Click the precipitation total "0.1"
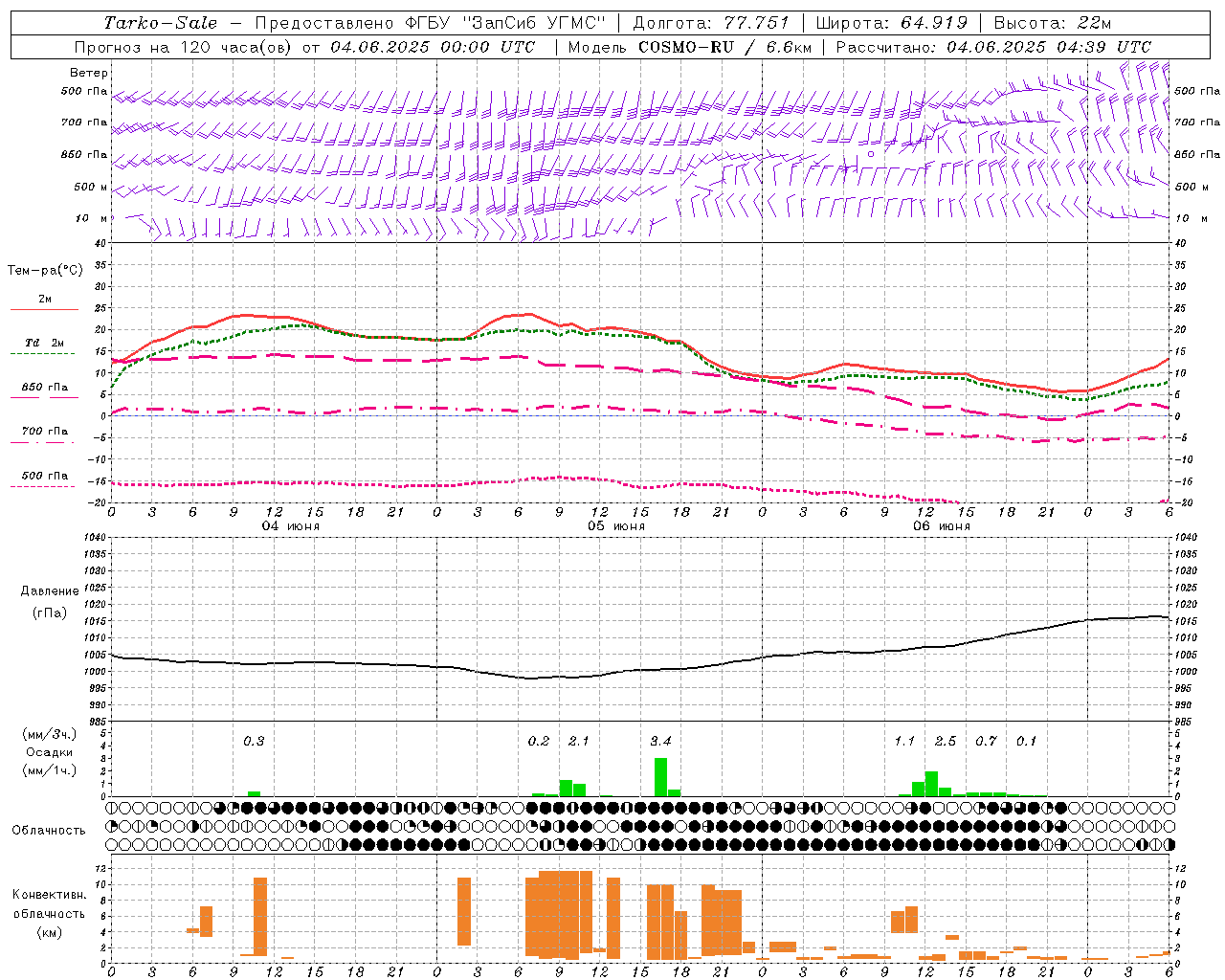 [x=1026, y=742]
